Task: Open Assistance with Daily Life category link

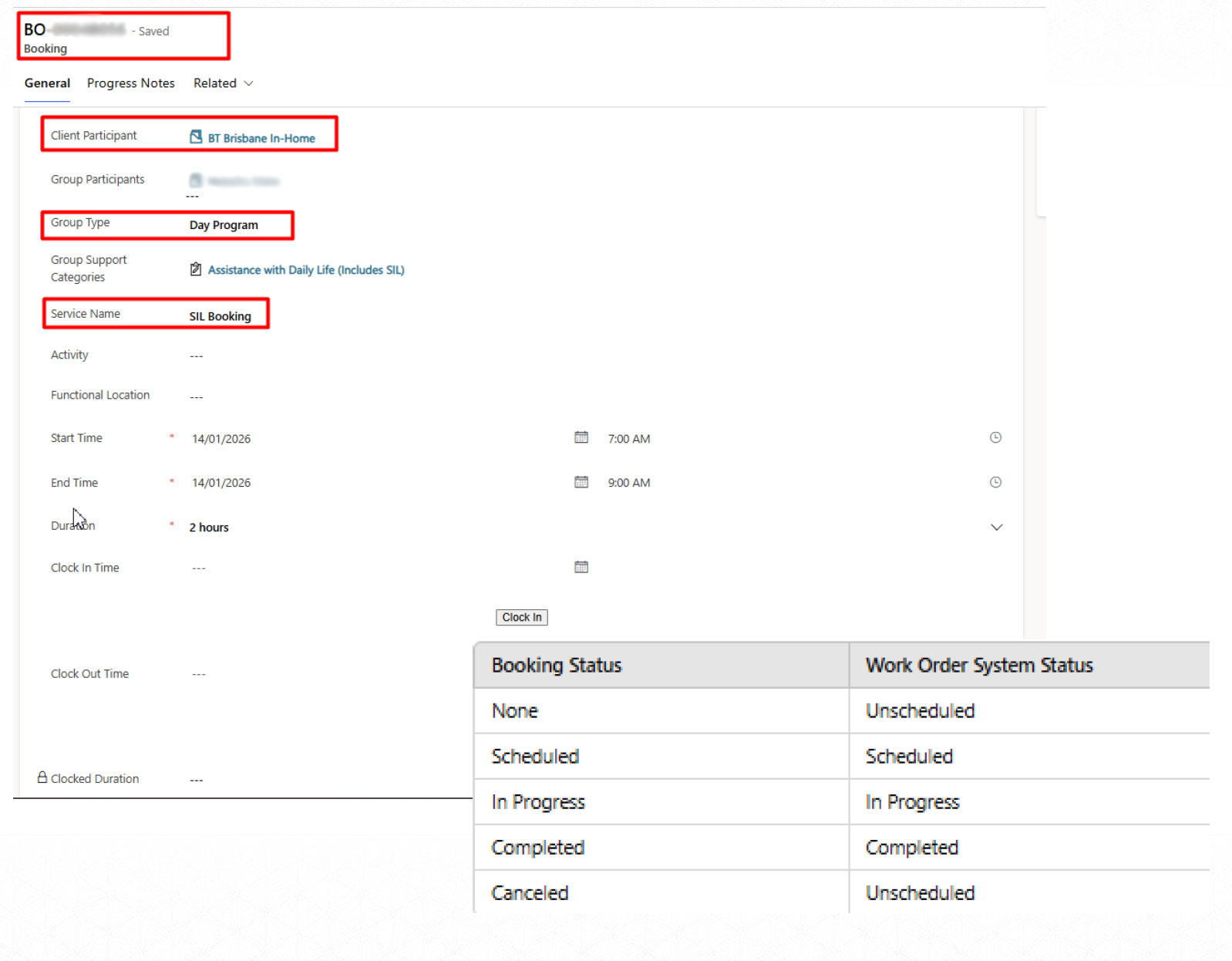Action: click(x=306, y=270)
